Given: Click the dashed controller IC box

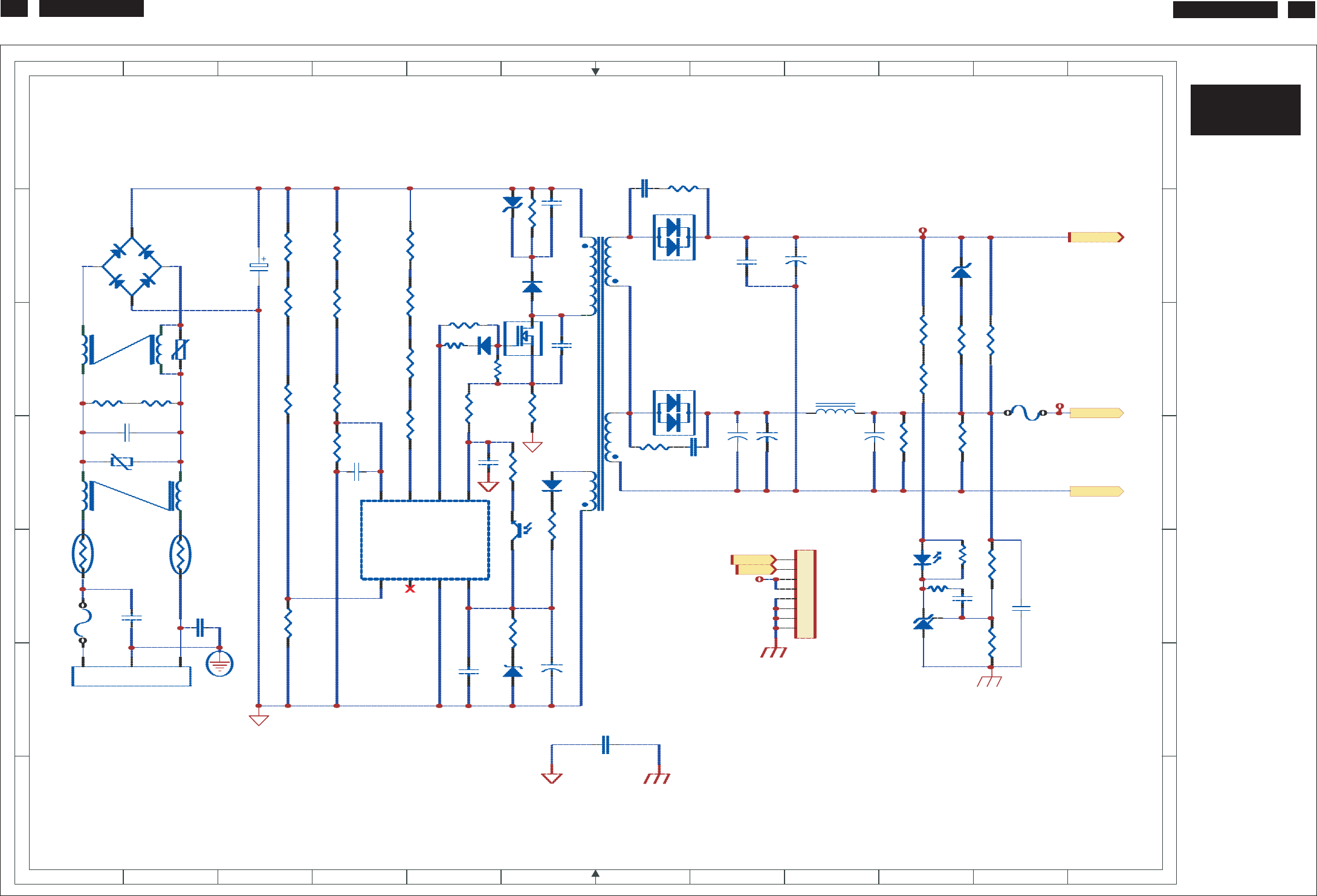Looking at the screenshot, I should 425,540.
